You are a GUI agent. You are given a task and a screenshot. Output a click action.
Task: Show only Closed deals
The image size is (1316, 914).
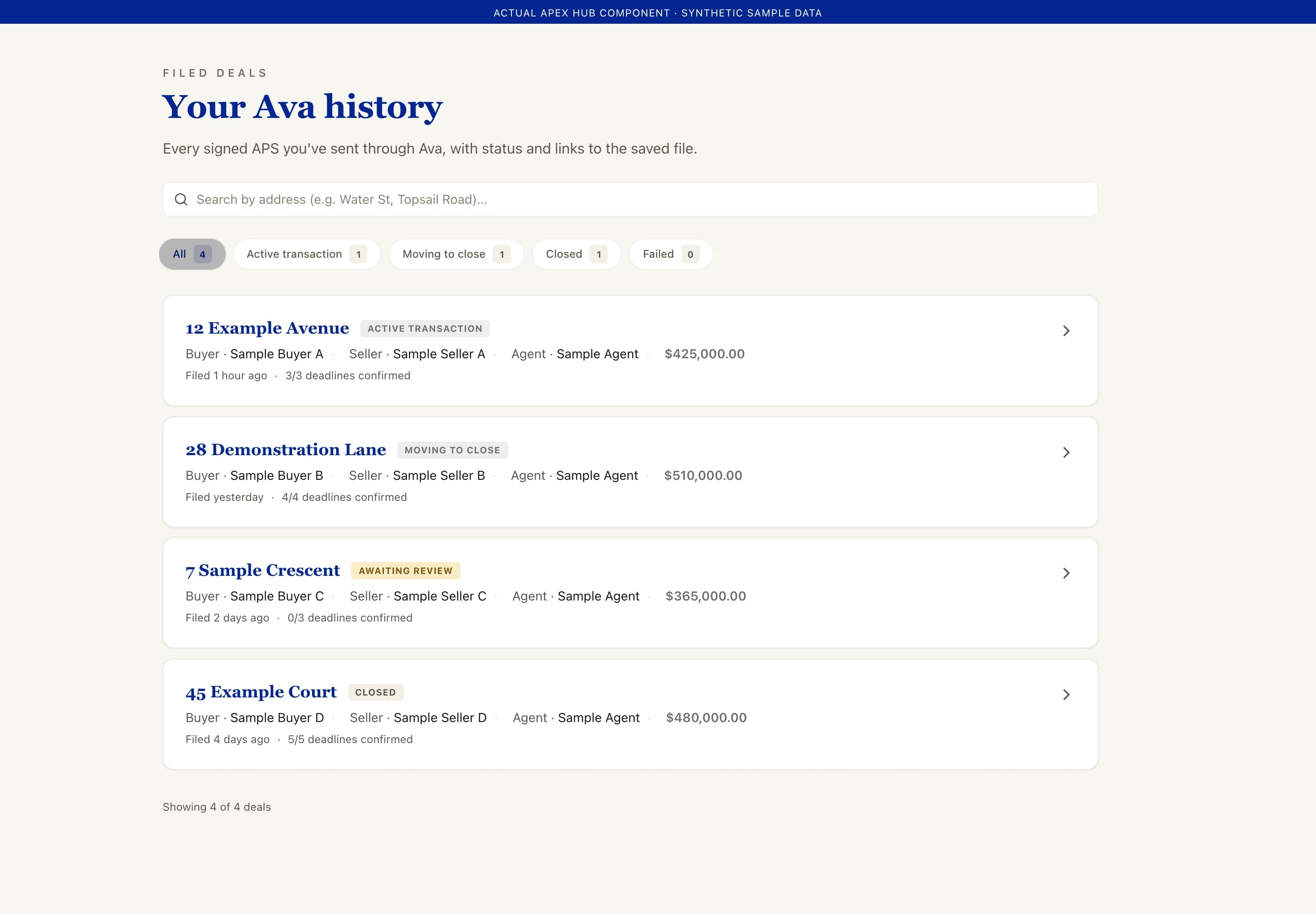tap(577, 254)
